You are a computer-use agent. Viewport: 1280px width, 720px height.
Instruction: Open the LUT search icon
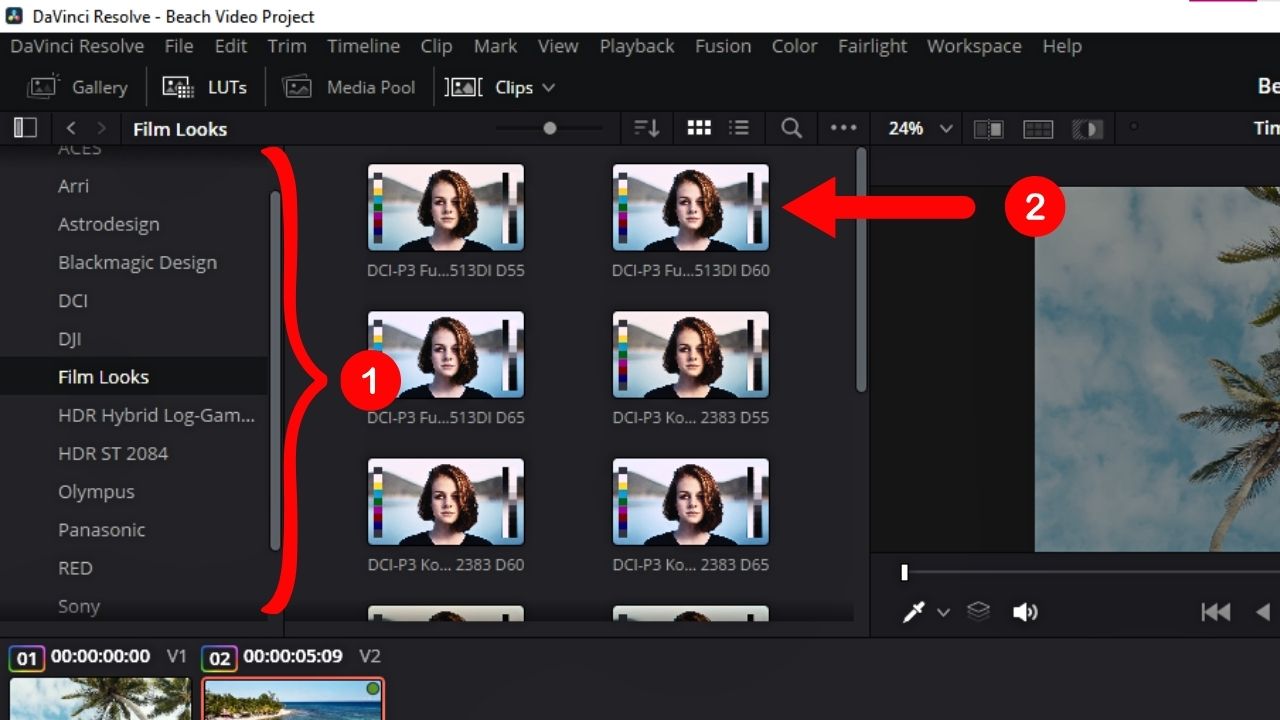coord(791,128)
